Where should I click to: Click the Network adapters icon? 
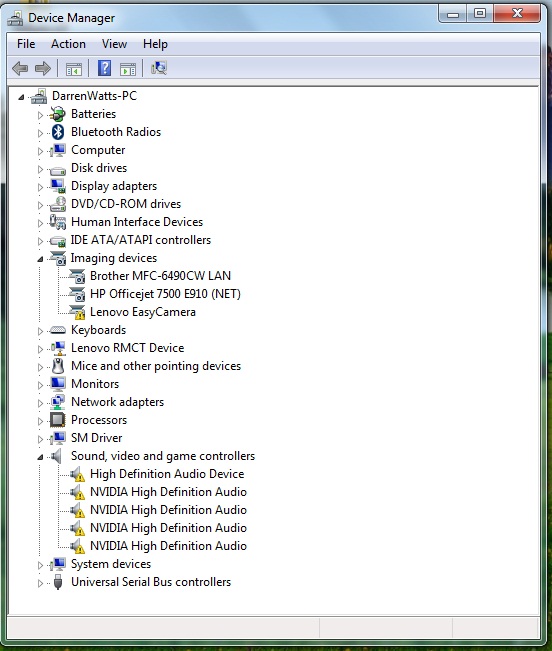[x=58, y=402]
